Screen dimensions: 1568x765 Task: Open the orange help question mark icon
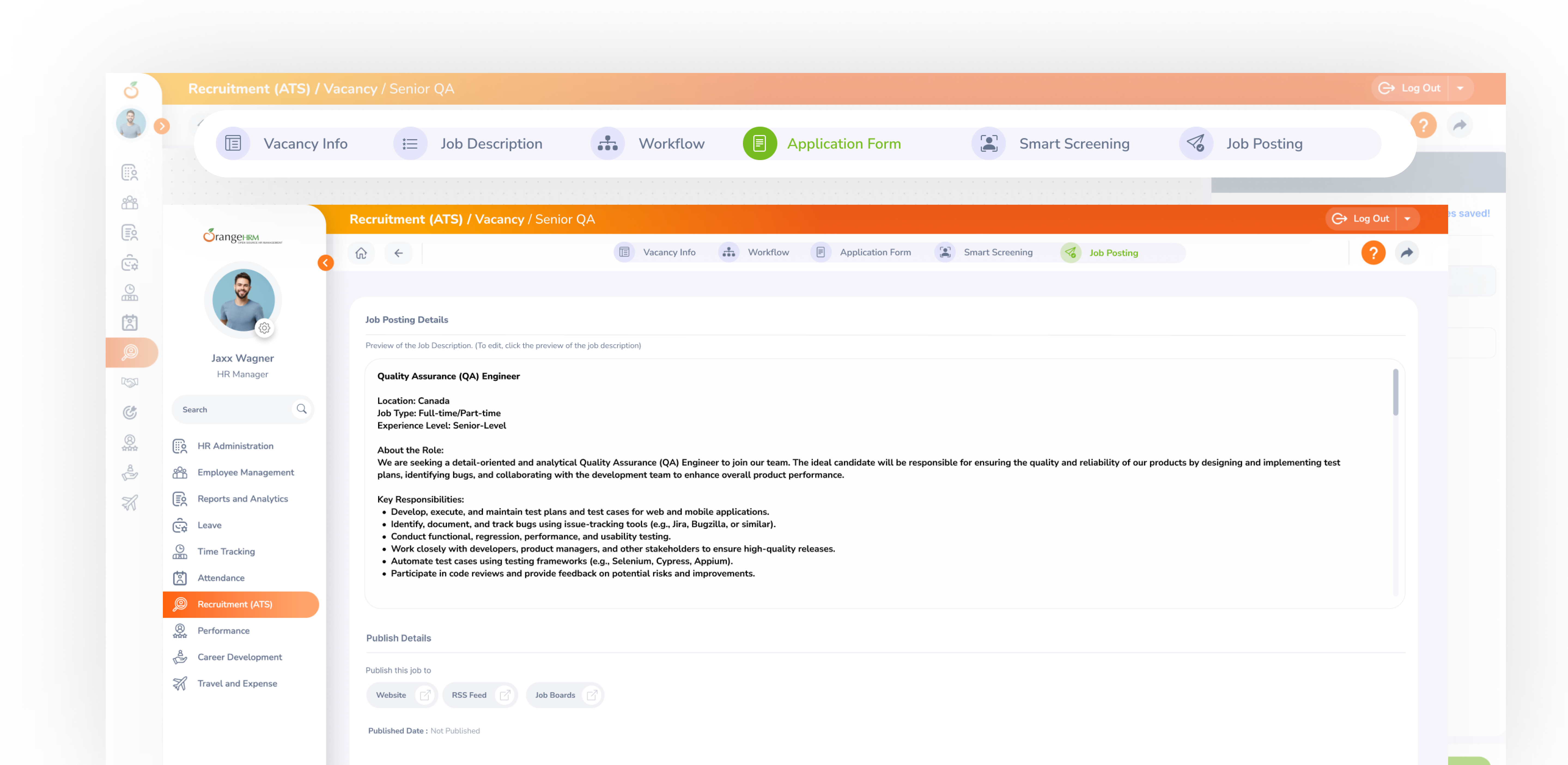click(x=1373, y=252)
